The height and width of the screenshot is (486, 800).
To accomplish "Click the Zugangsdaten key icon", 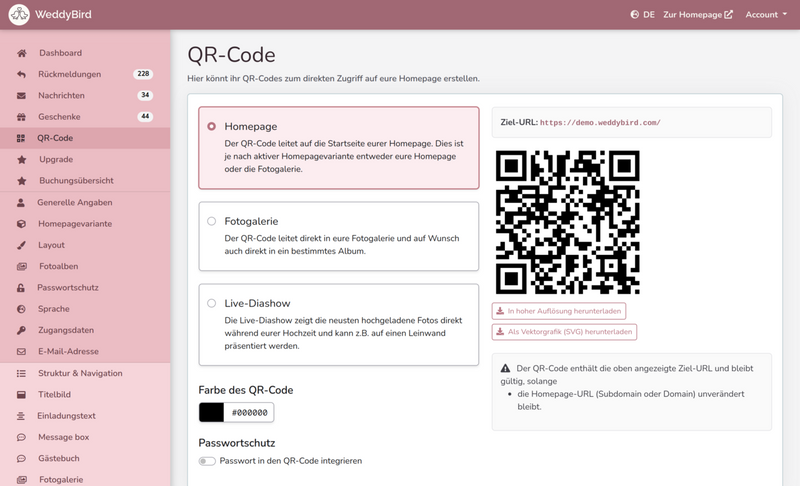I will (21, 330).
